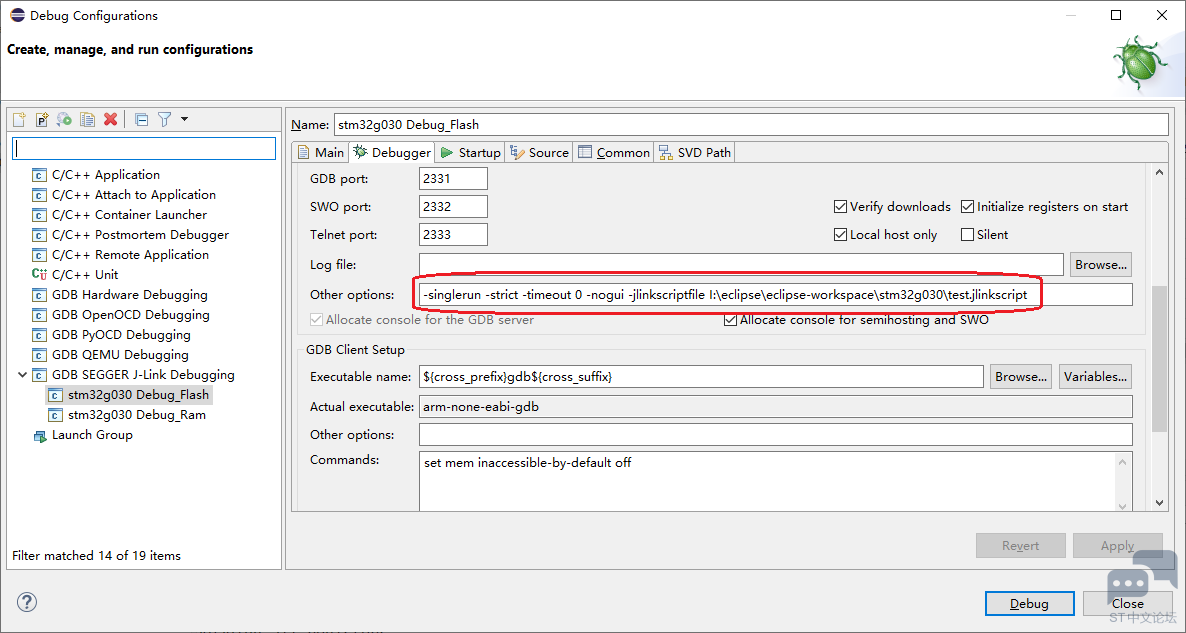Click the Commands area scroll up arrow
Viewport: 1186px width, 633px height.
point(1124,460)
